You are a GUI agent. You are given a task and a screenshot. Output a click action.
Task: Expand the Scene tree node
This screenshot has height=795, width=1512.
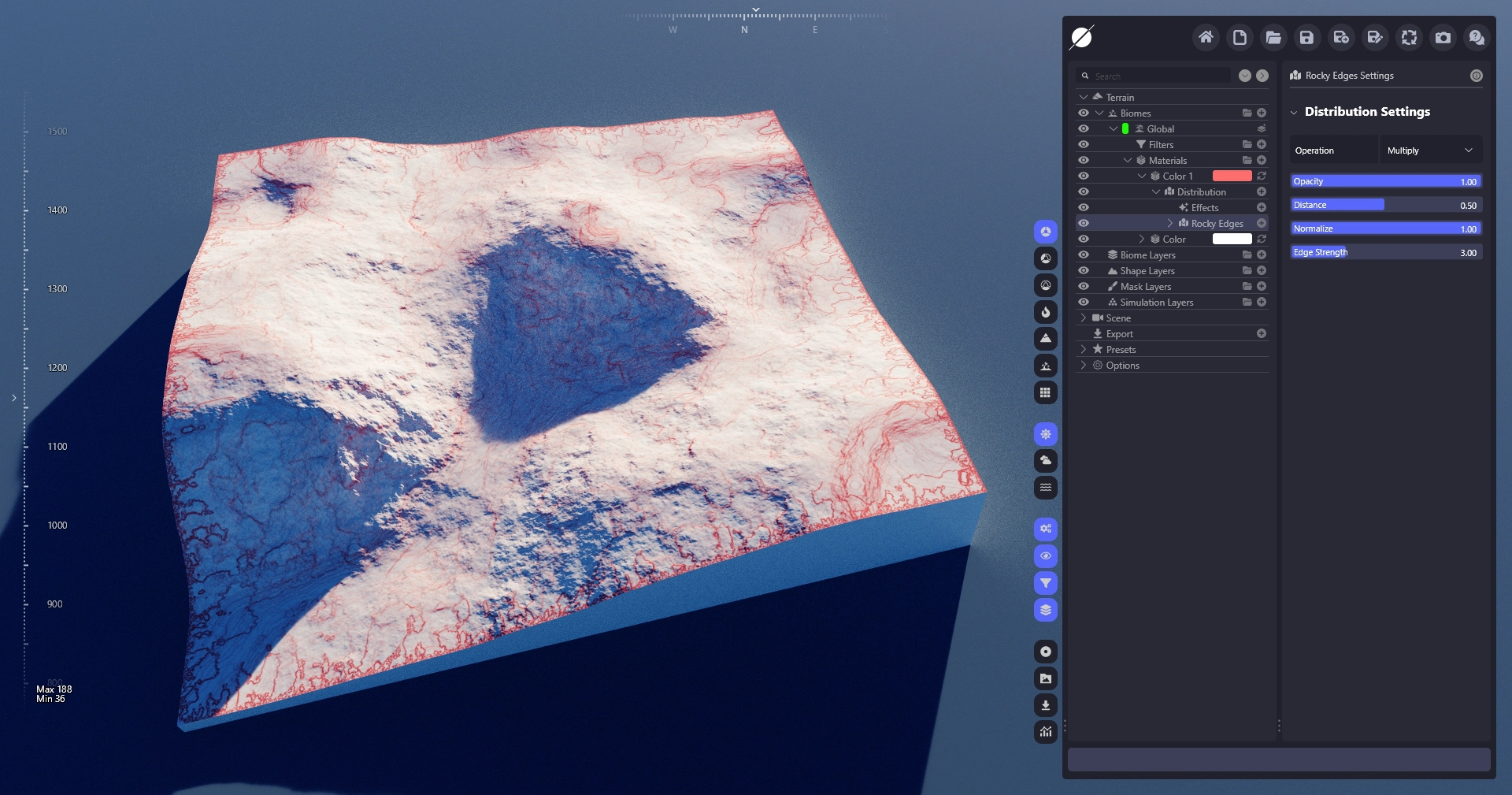[1084, 318]
